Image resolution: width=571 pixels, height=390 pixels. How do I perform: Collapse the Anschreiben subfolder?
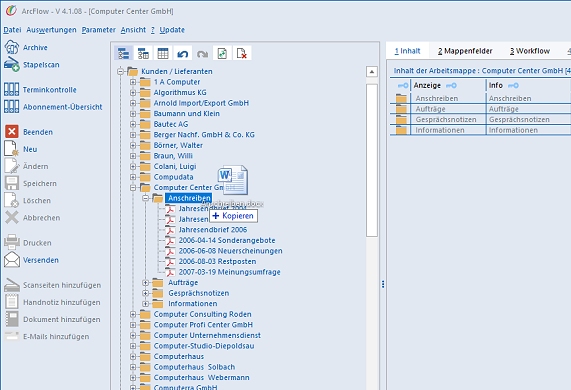(x=146, y=198)
